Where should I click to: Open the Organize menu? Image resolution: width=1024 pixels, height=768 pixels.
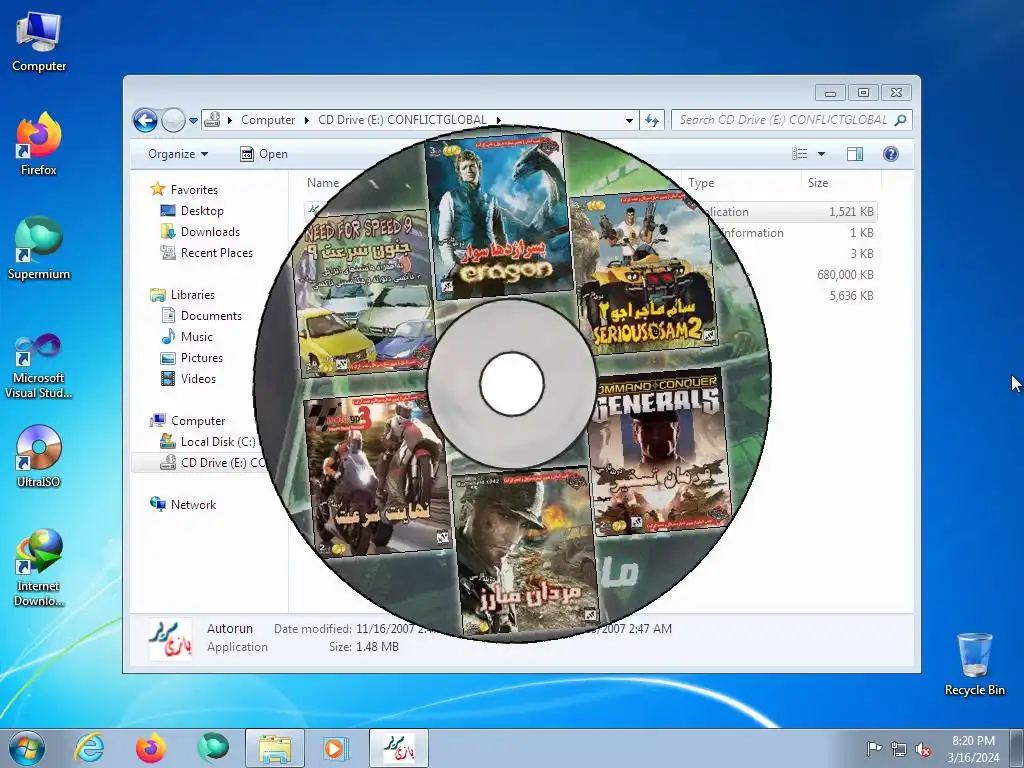(x=178, y=154)
